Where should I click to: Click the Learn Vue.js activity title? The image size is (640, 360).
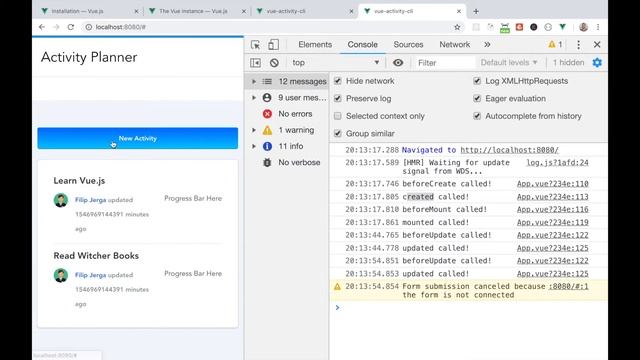[x=79, y=181]
